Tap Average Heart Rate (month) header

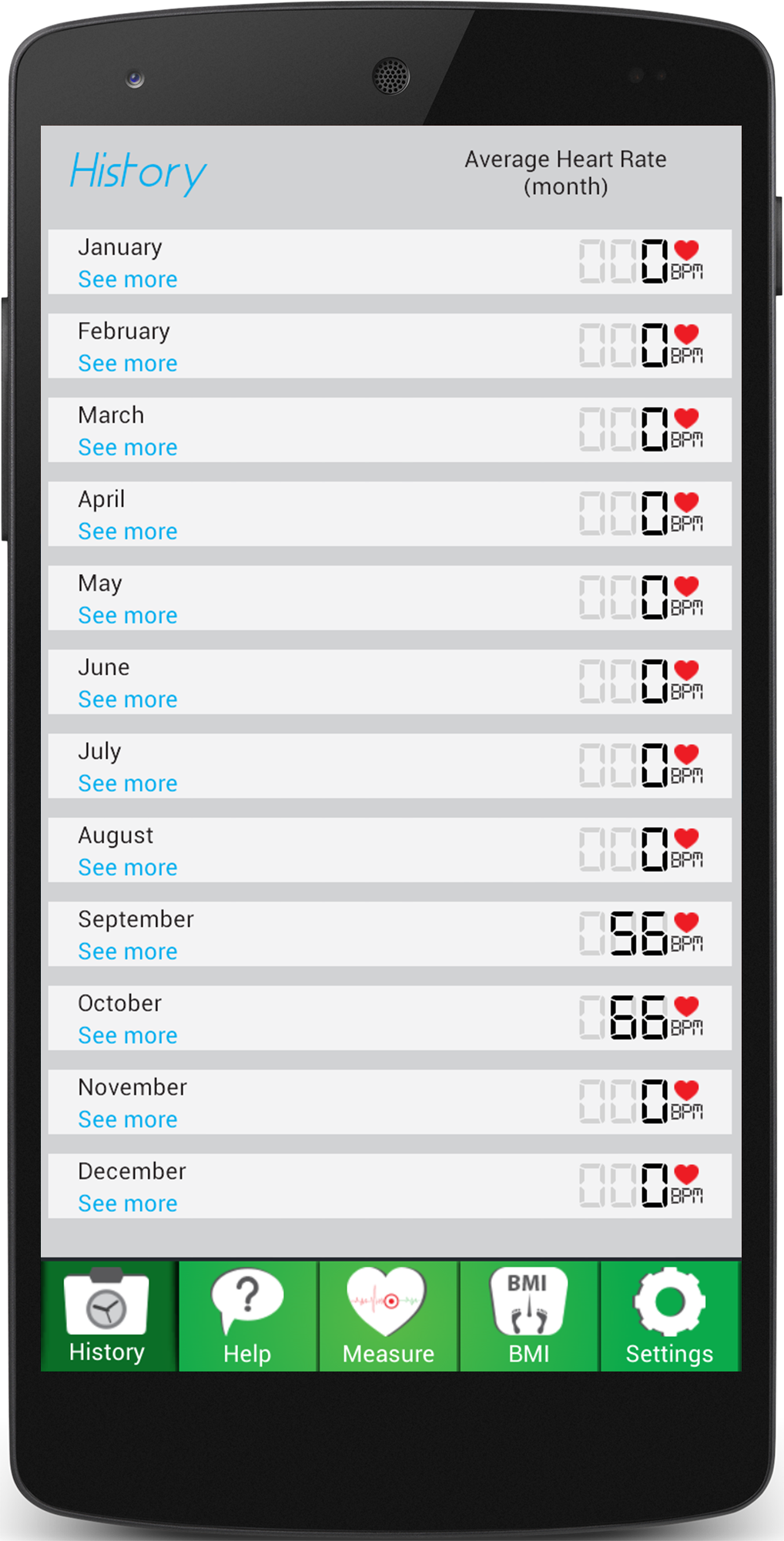click(x=565, y=173)
